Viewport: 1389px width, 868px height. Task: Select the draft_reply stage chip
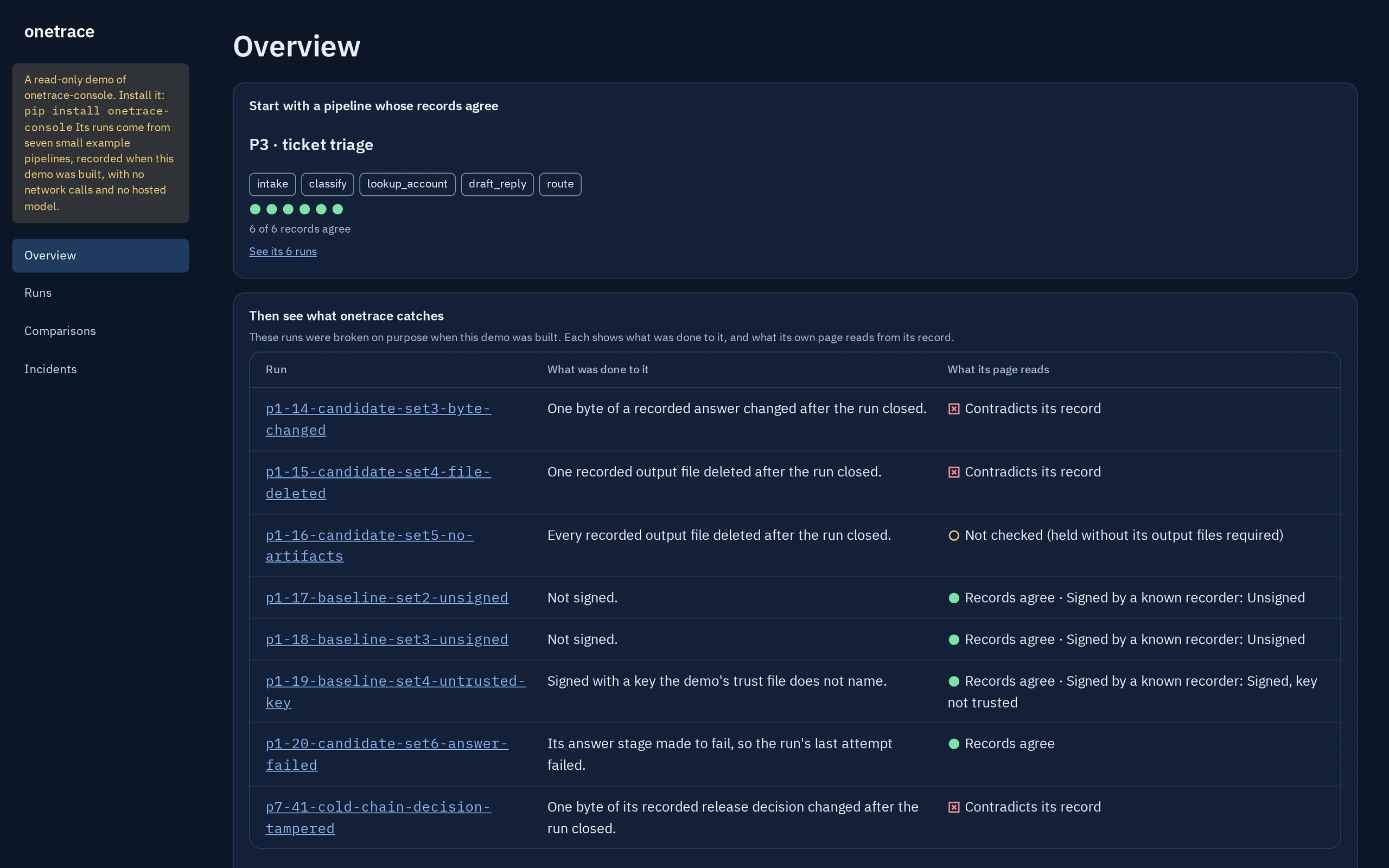point(497,184)
